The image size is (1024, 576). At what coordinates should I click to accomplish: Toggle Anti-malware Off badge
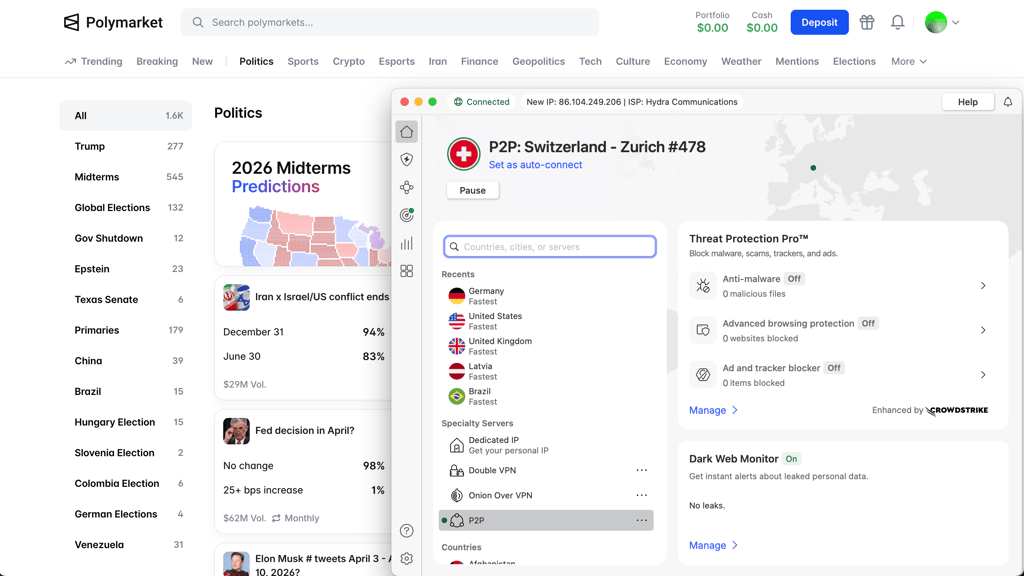tap(794, 279)
